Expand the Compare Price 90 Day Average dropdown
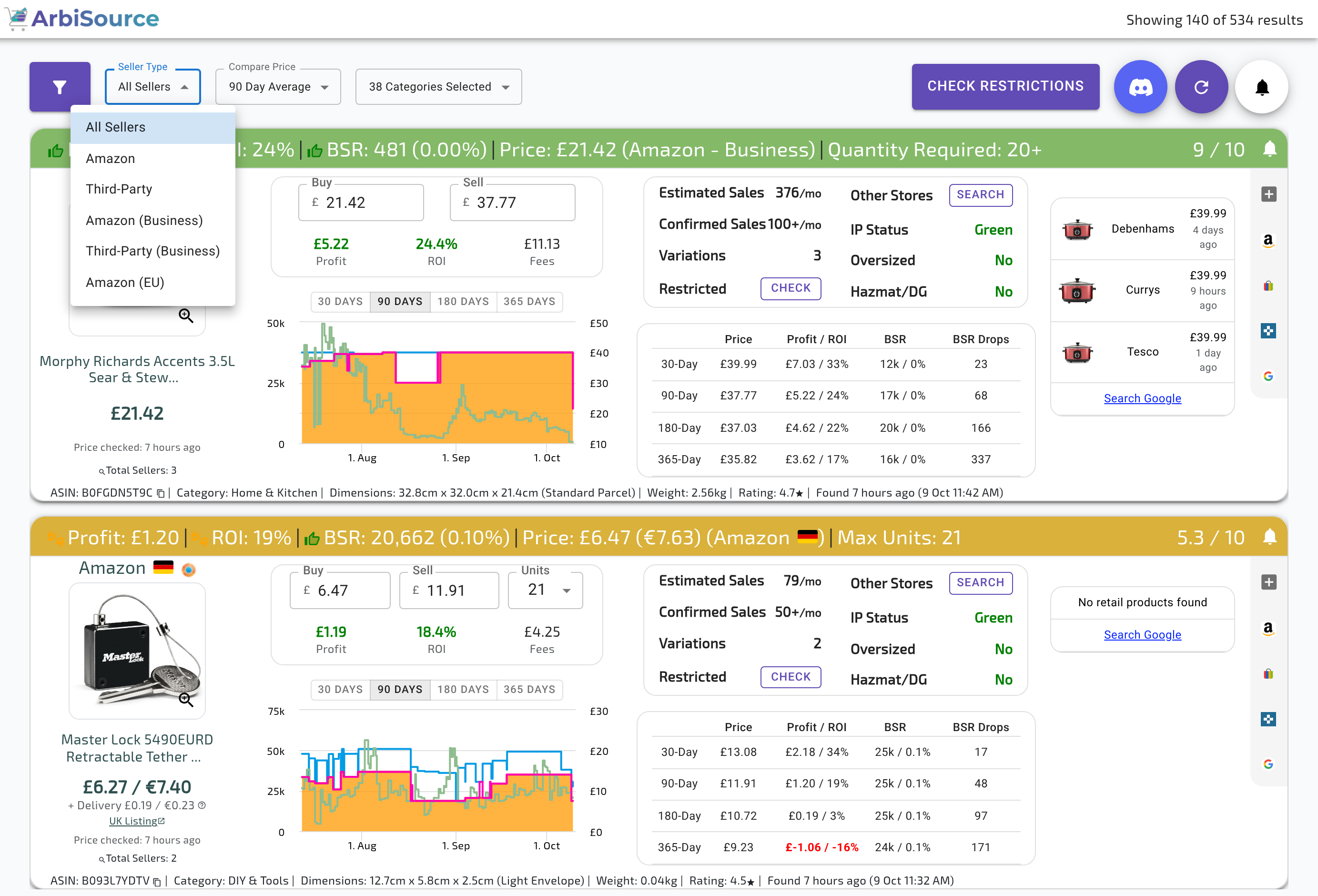The image size is (1318, 896). click(278, 87)
